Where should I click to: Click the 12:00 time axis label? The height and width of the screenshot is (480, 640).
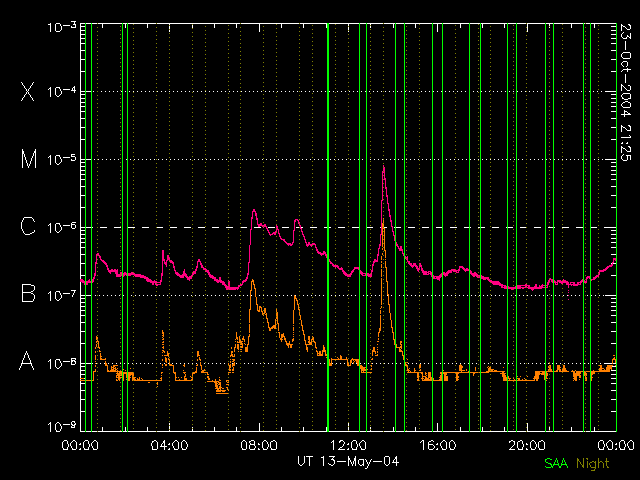pos(348,445)
